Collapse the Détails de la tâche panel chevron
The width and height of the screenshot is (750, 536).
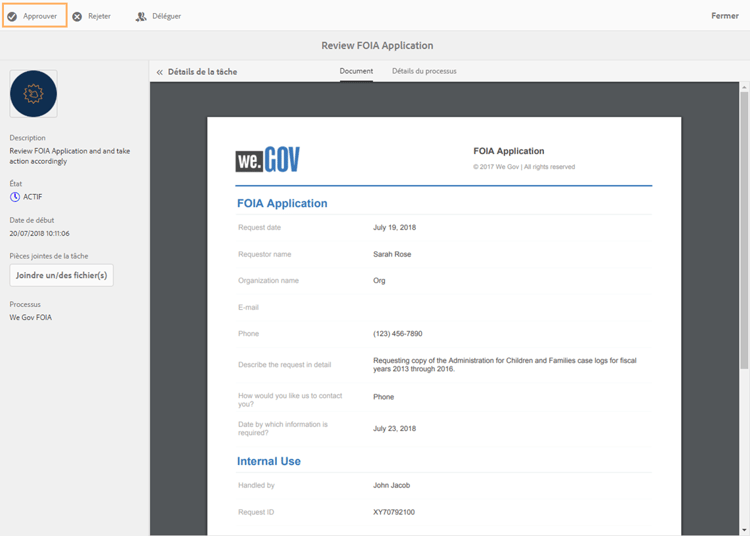[159, 72]
